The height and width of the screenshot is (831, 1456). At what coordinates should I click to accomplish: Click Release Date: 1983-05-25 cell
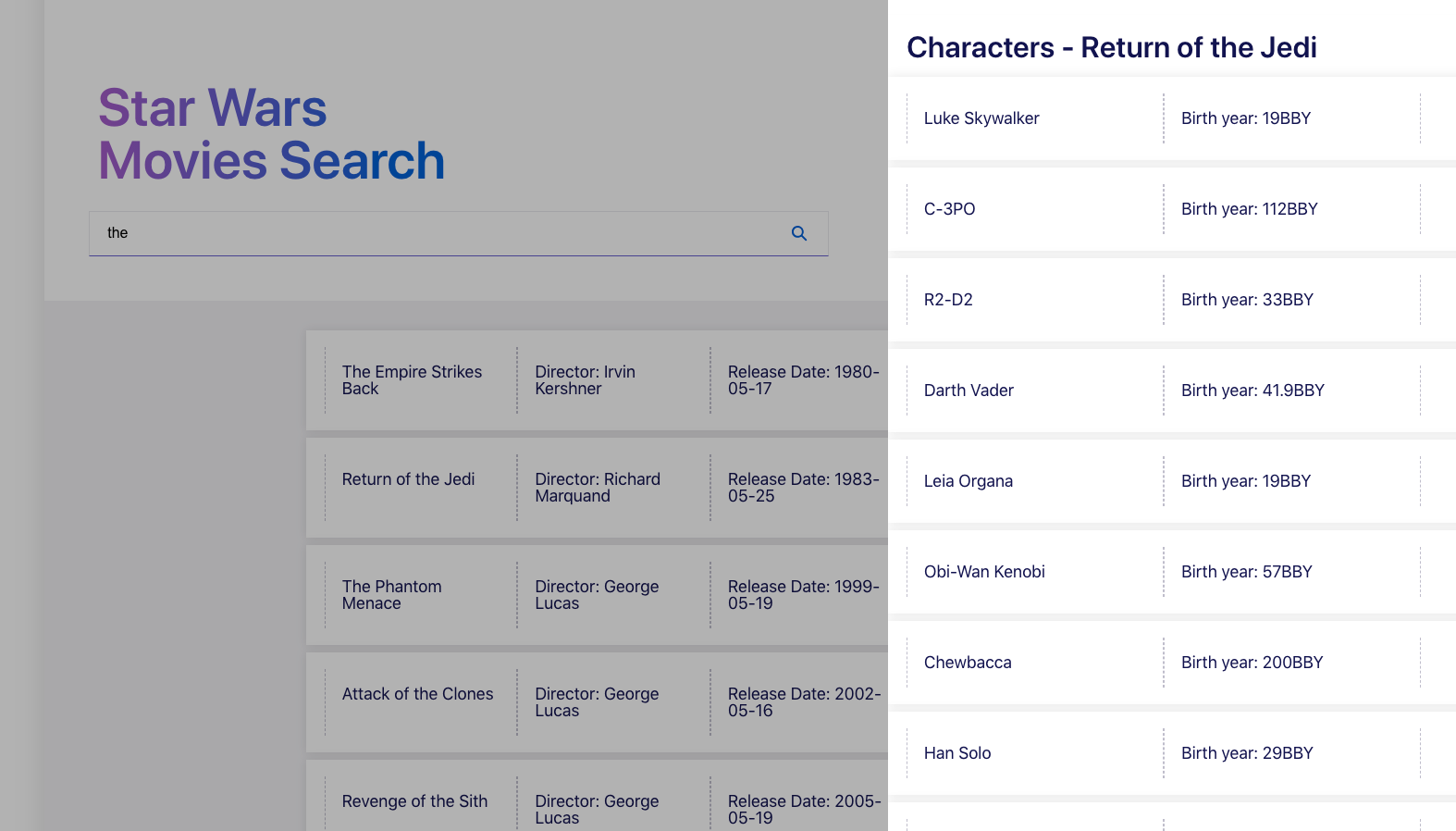(803, 488)
